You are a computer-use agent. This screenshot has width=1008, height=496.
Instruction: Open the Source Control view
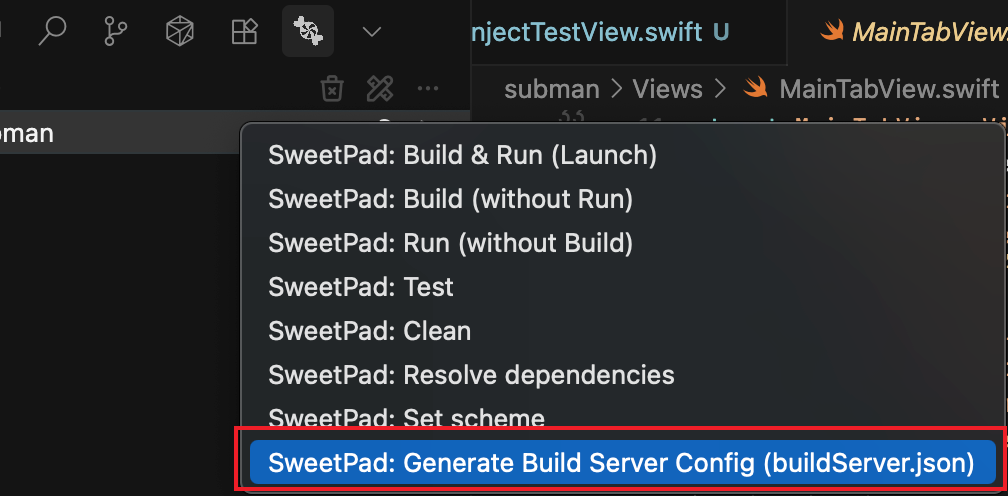click(x=116, y=31)
